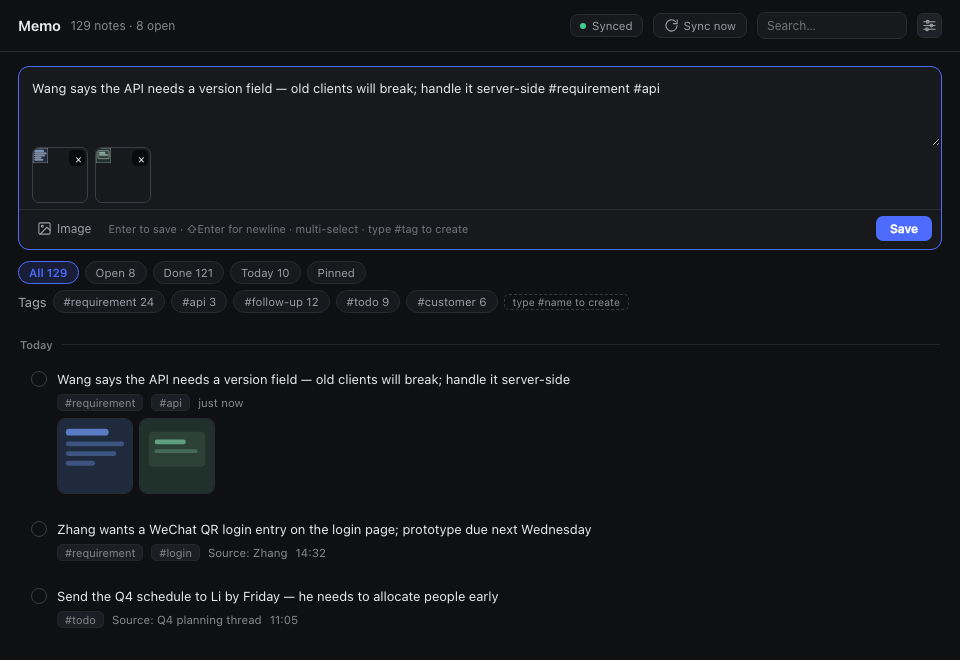Screen dimensions: 960x660
Task: Mark Q4 schedule to Li note done
Action: 39,596
